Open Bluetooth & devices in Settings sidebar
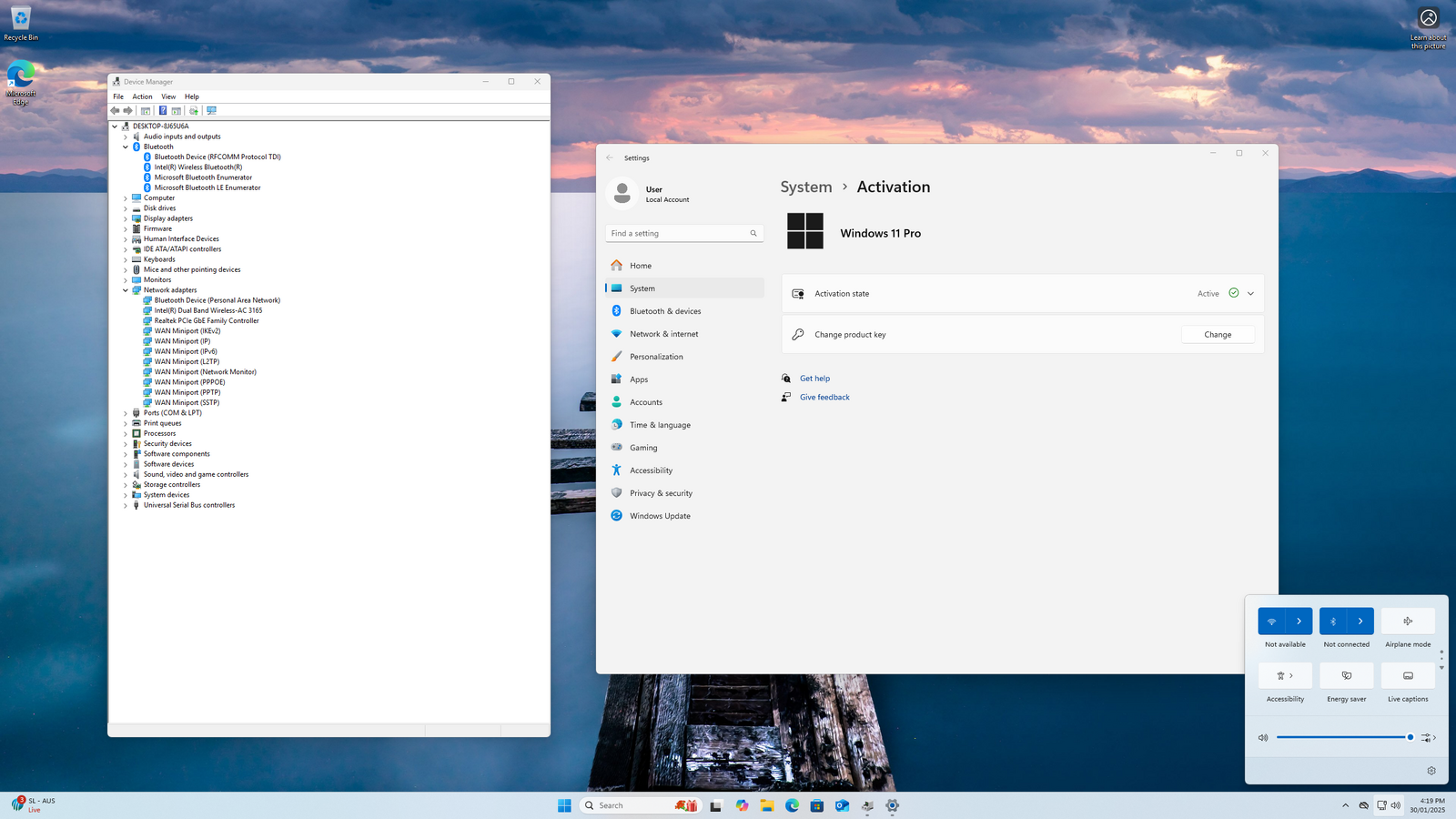Viewport: 1456px width, 819px height. (684, 311)
